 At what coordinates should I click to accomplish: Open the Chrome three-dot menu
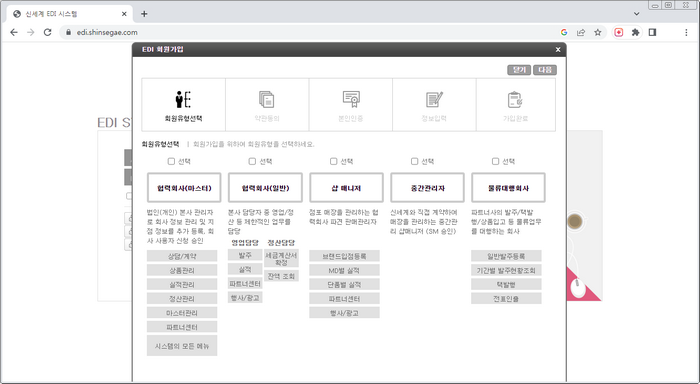(x=686, y=32)
